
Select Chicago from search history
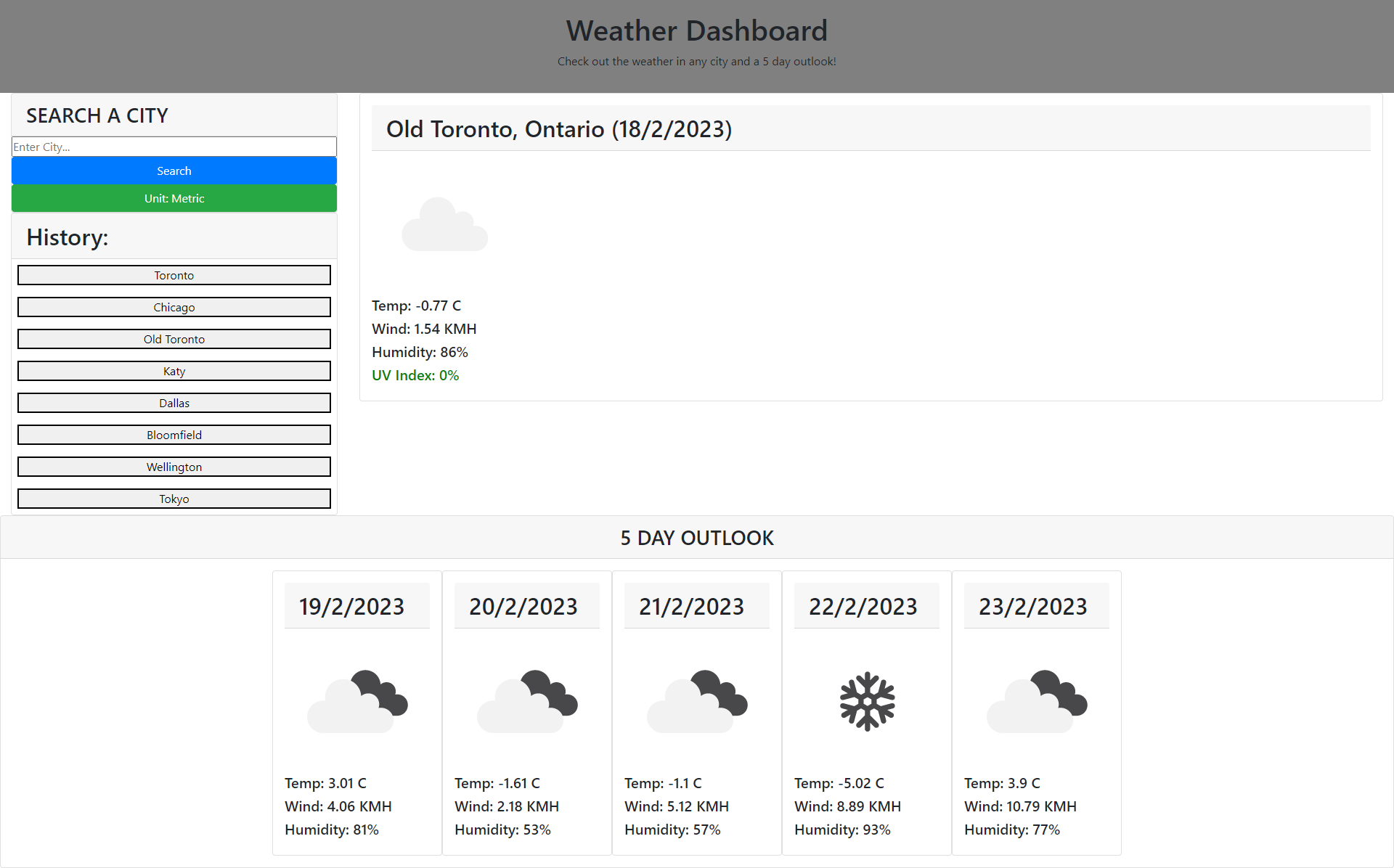coord(174,307)
